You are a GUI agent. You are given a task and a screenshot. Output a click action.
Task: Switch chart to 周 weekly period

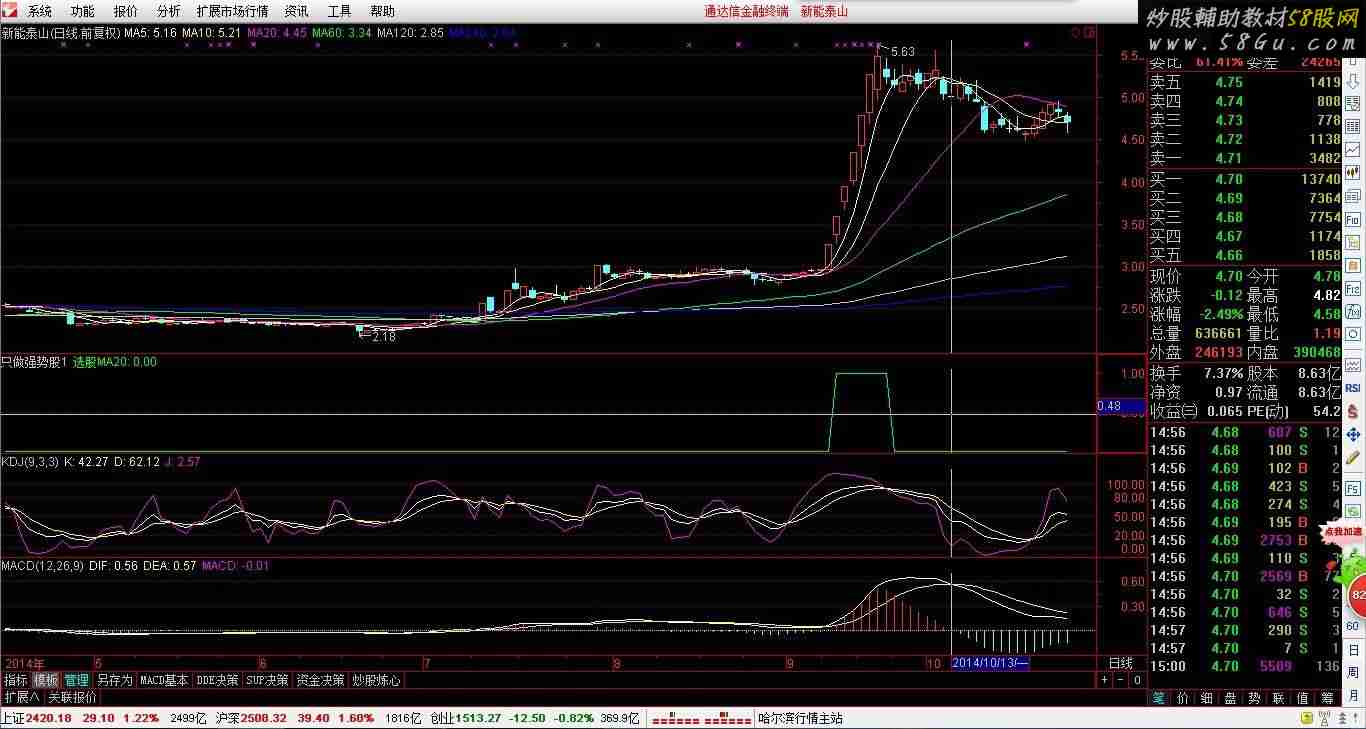click(x=1353, y=672)
